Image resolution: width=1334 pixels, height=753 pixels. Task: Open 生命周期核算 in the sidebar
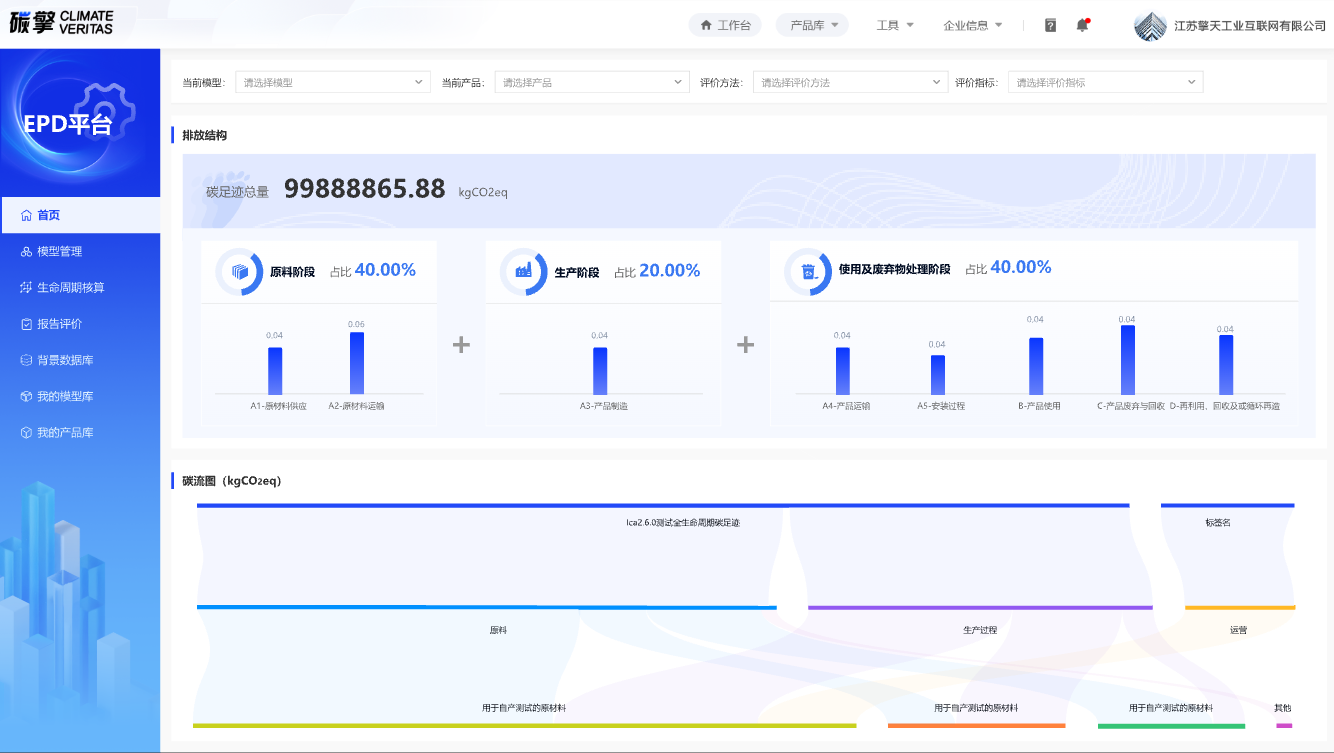tap(70, 287)
